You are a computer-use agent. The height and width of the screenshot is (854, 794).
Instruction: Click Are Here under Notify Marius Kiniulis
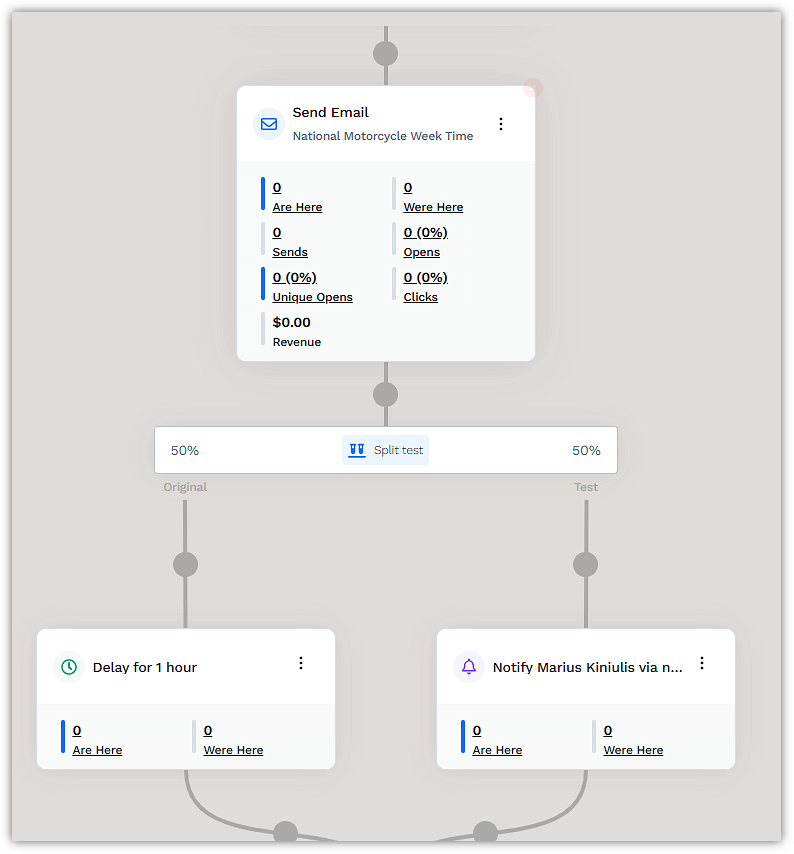pyautogui.click(x=497, y=750)
